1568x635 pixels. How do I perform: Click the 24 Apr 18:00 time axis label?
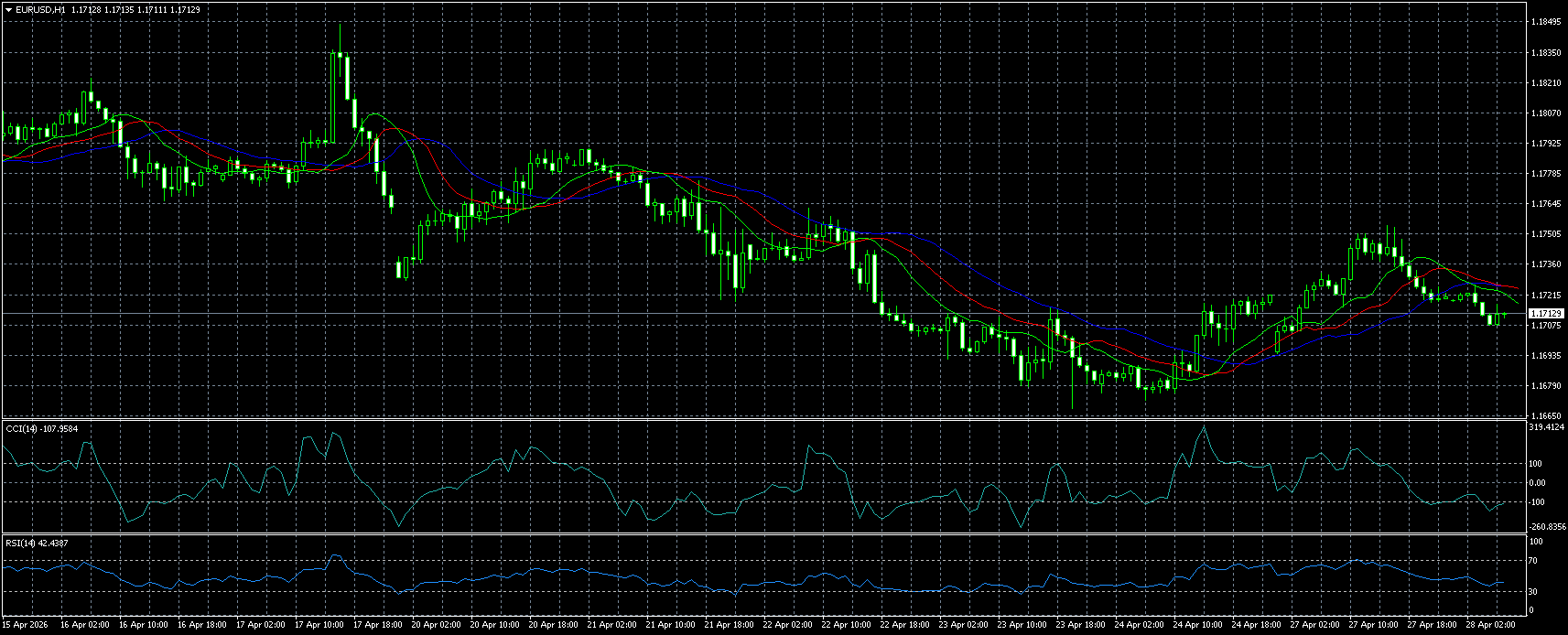tap(1257, 625)
